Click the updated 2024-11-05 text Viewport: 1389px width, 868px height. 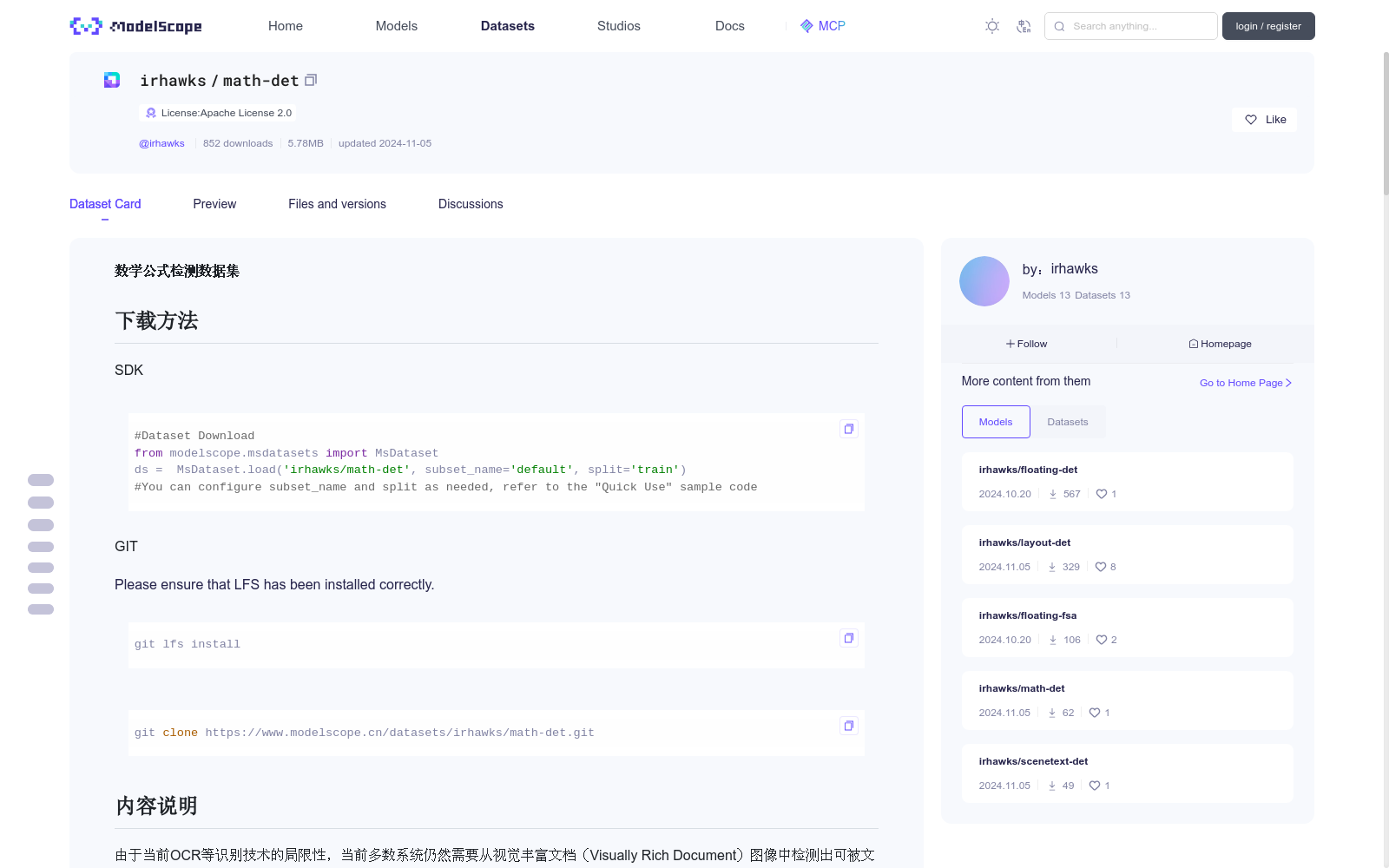[385, 143]
